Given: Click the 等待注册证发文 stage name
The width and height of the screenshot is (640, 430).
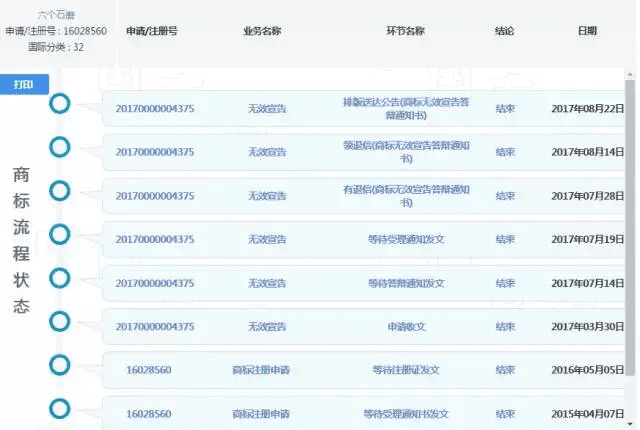Looking at the screenshot, I should [406, 370].
